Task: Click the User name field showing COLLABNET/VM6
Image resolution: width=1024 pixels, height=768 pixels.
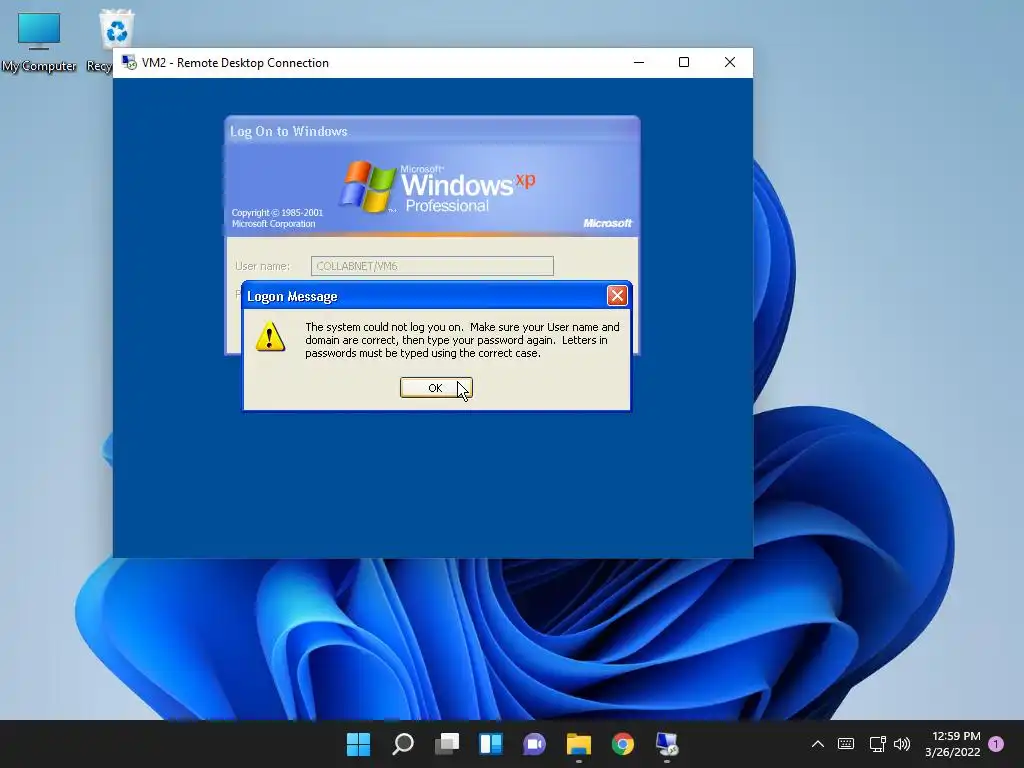Action: coord(432,266)
